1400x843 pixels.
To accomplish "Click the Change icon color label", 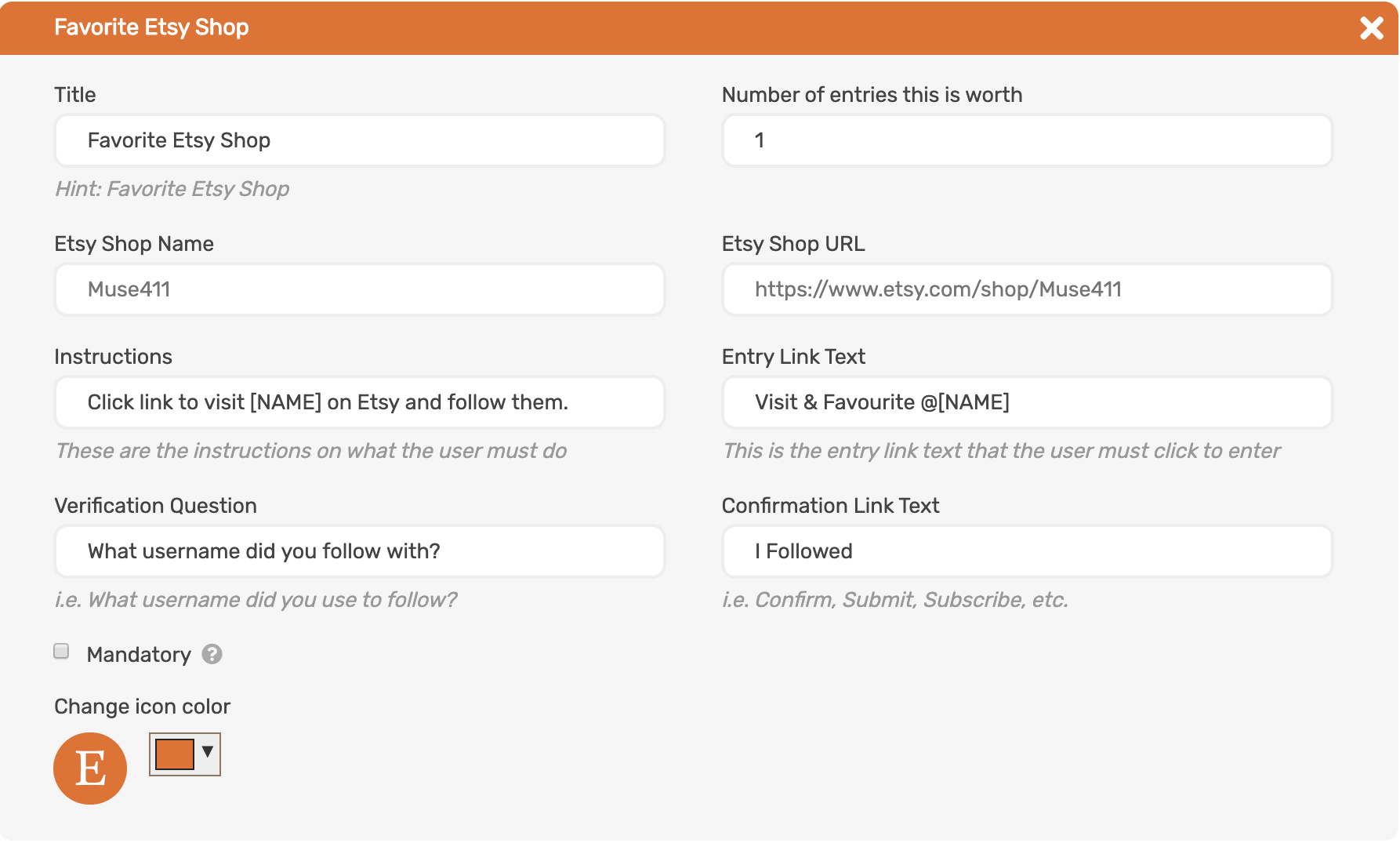I will [x=142, y=706].
